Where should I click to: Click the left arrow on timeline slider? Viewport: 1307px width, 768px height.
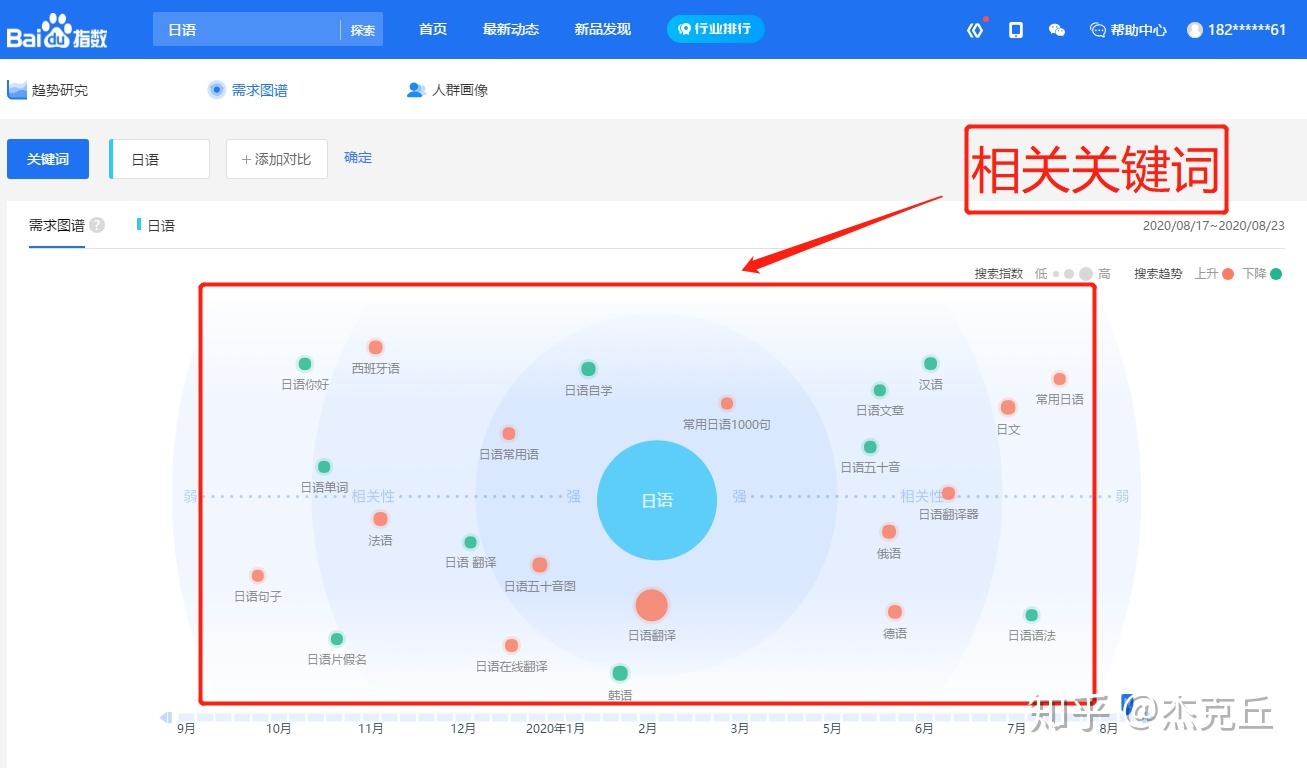[x=165, y=717]
